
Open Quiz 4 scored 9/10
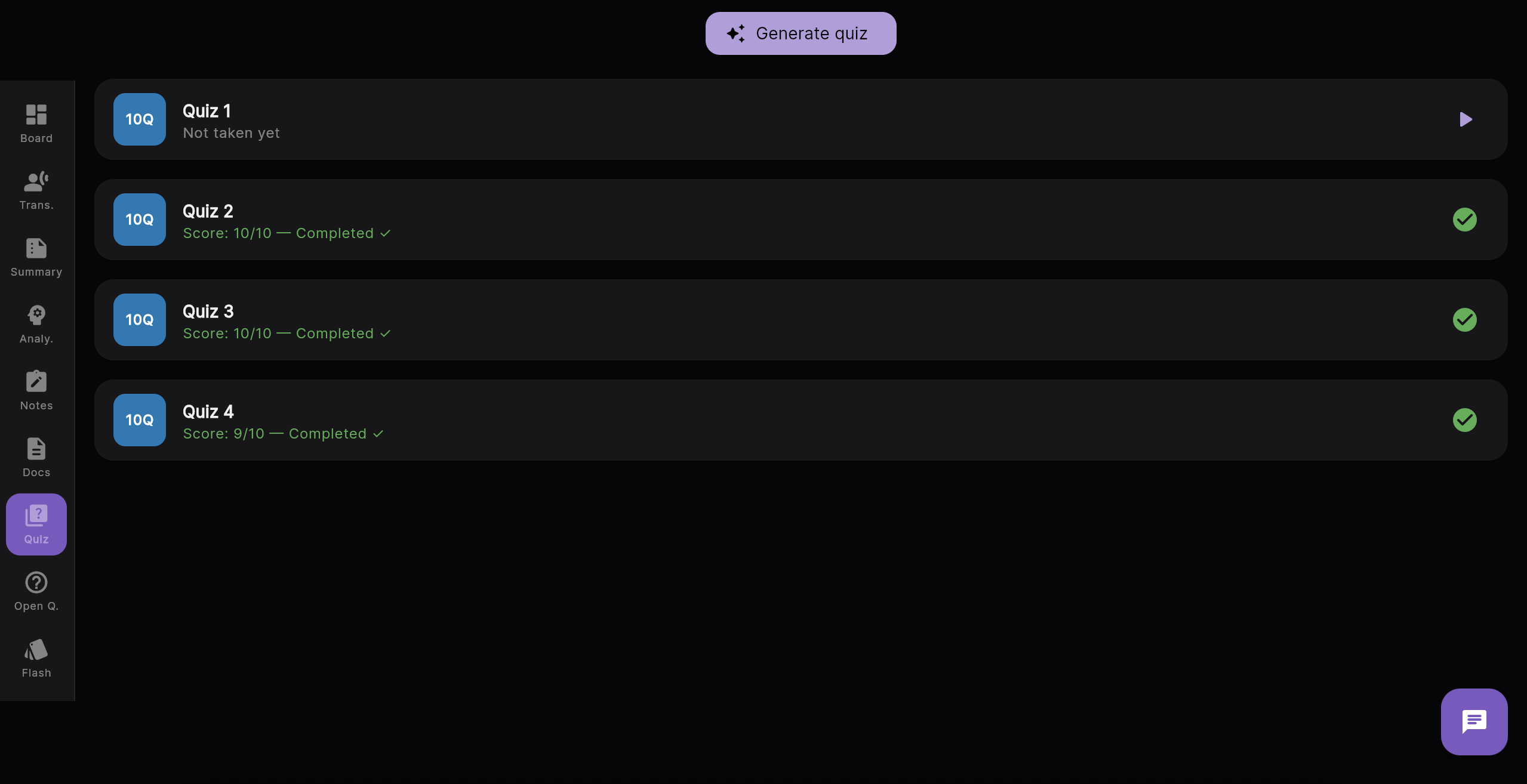pyautogui.click(x=716, y=420)
